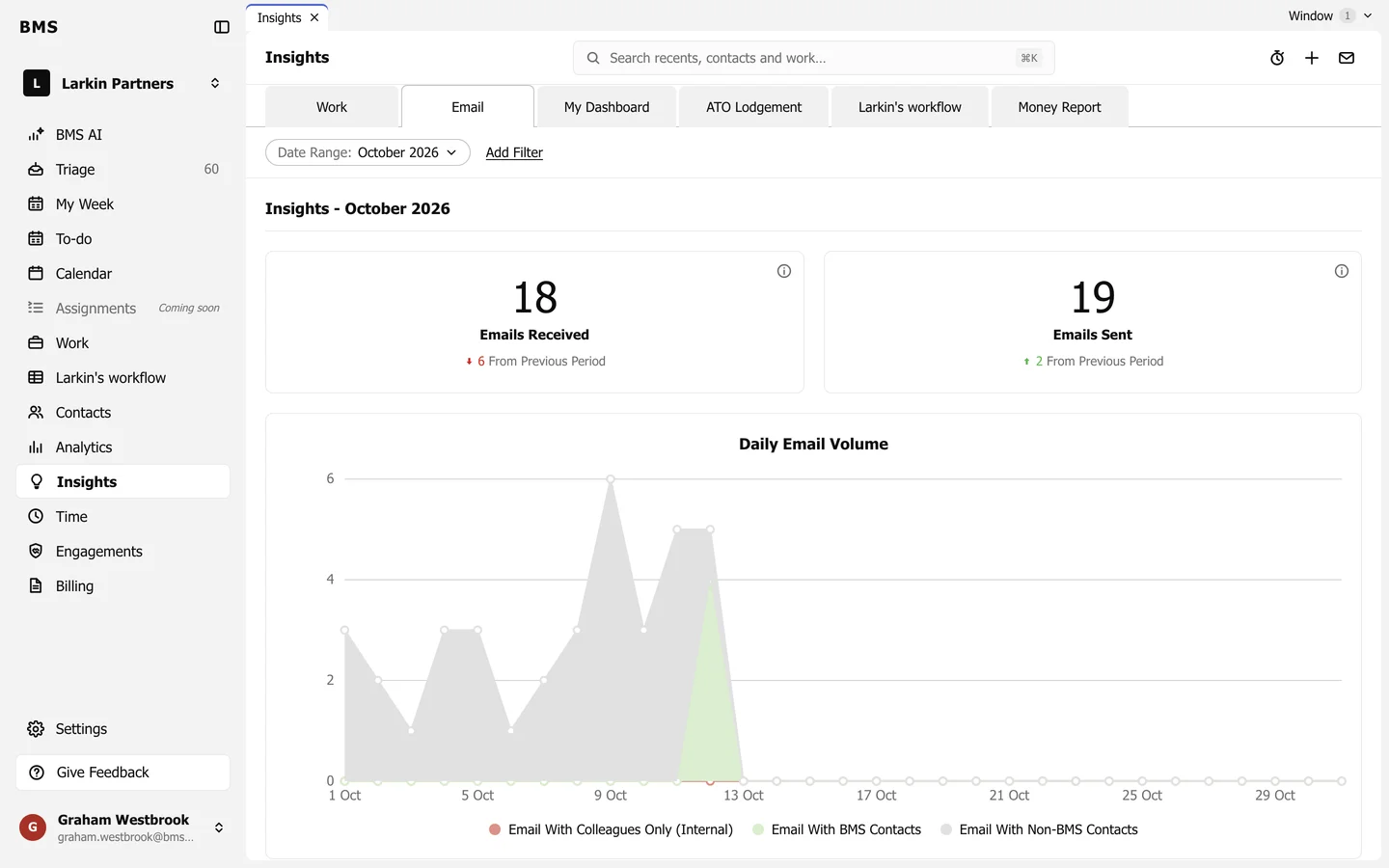Viewport: 1389px width, 868px height.
Task: Click the Give Feedback button
Action: click(x=123, y=773)
